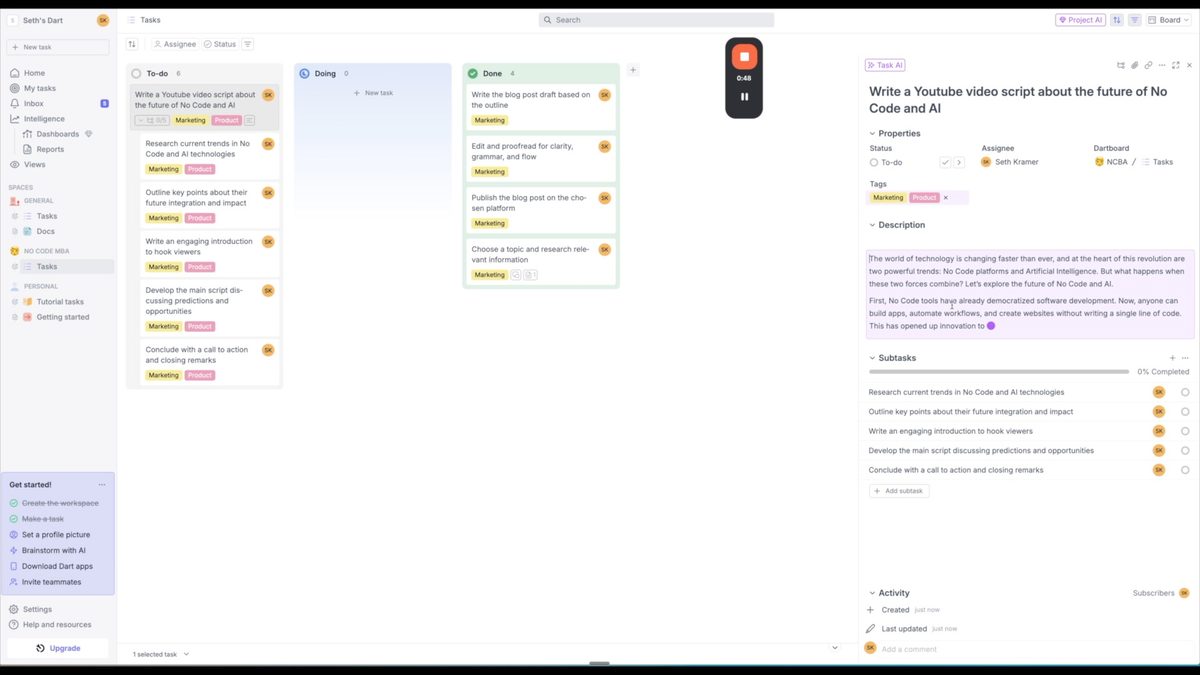Click the Upgrade button
Image resolution: width=1200 pixels, height=675 pixels.
[58, 648]
